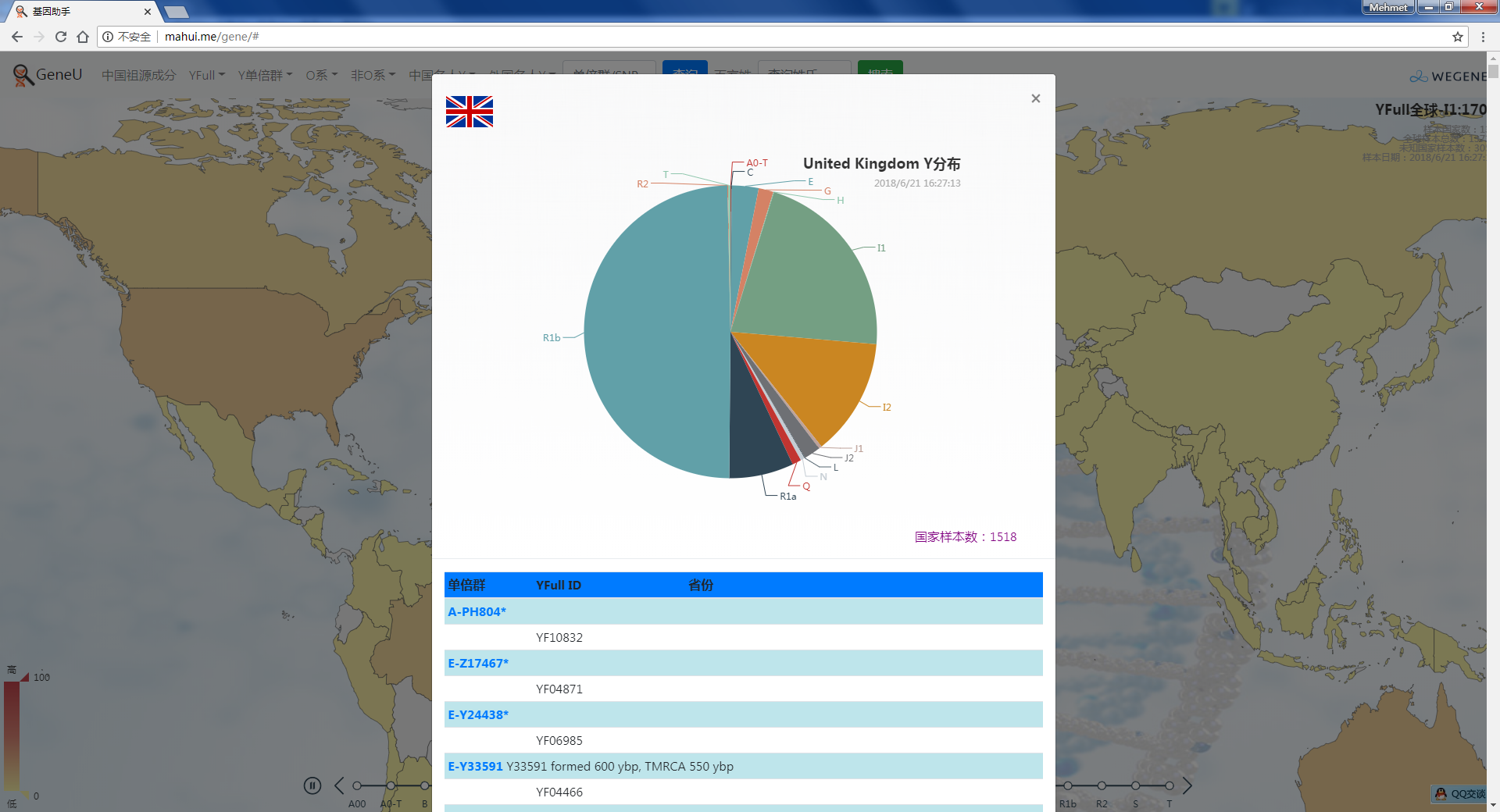The height and width of the screenshot is (812, 1500).
Task: Go to previous timeline haplogroup arrow
Action: coord(339,785)
